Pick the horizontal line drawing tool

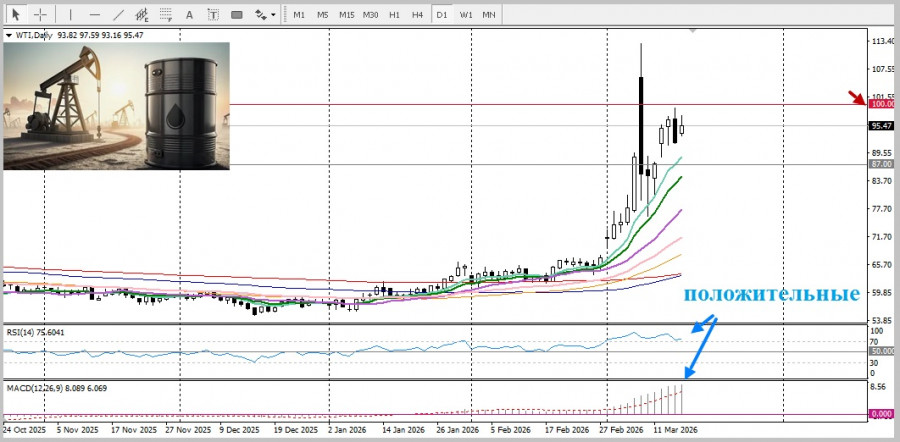point(94,15)
